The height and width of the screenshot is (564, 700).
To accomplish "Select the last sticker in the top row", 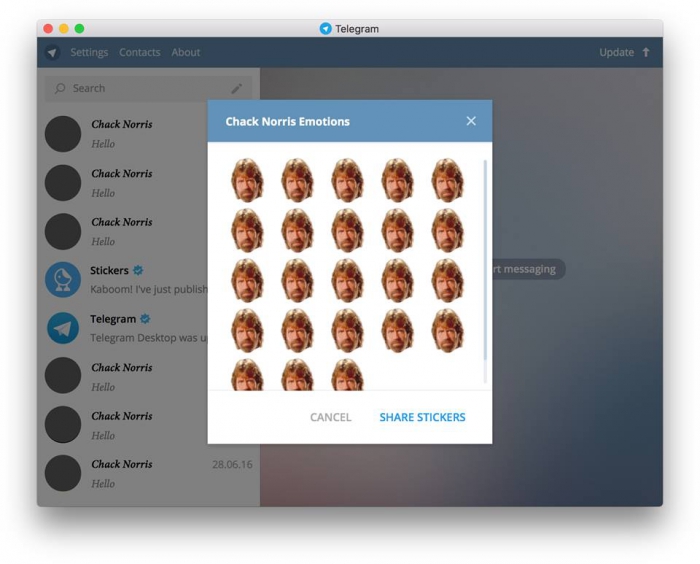I will 447,180.
